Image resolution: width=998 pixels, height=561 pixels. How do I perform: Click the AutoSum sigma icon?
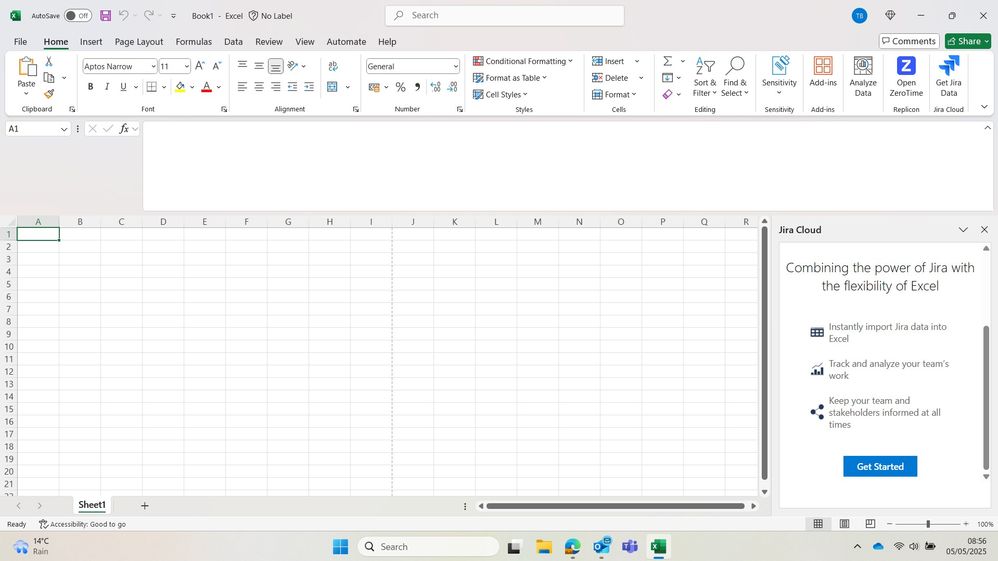(668, 61)
